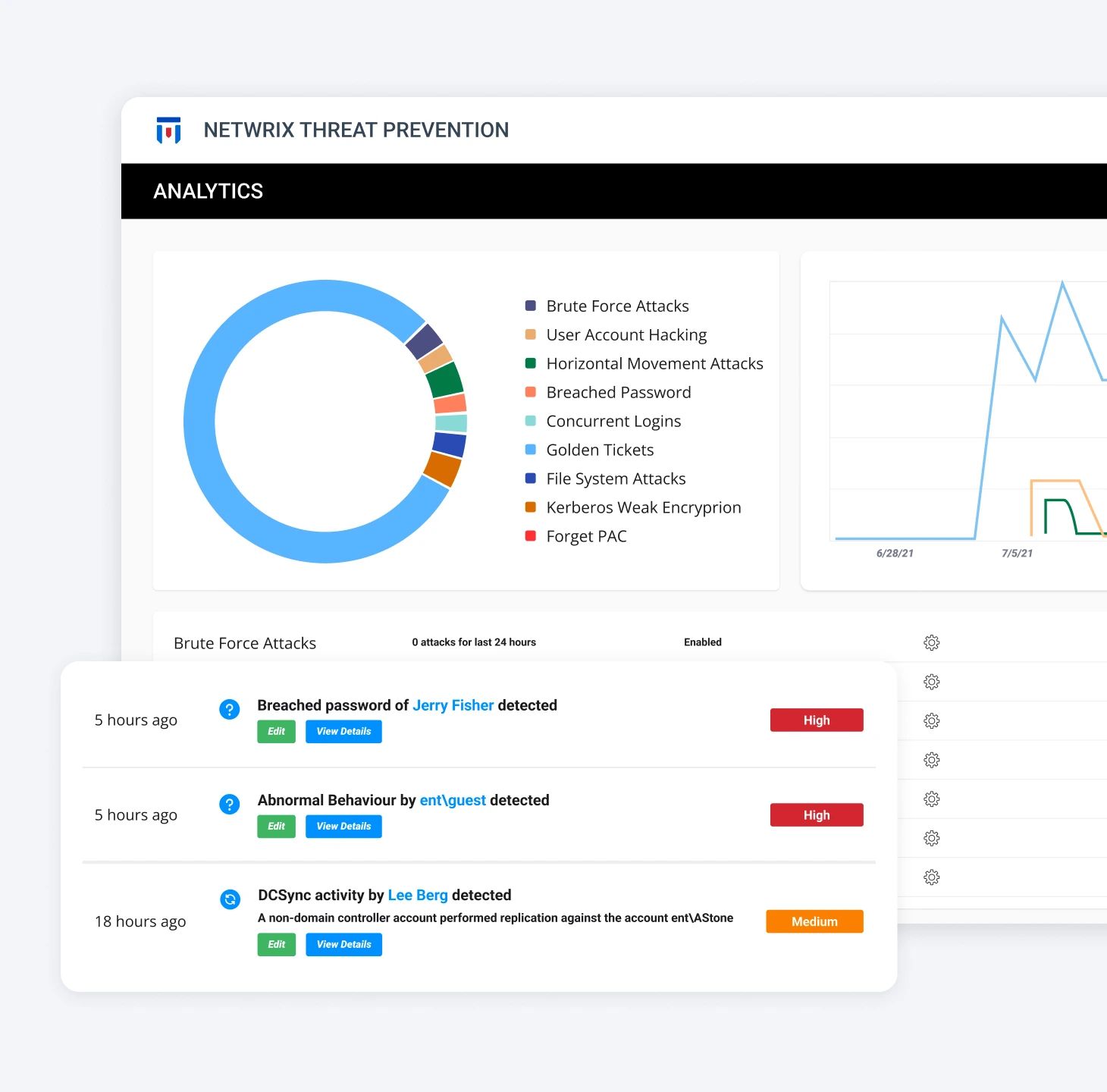Click '18 hours ago' timestamp
This screenshot has height=1092, width=1107.
pos(140,921)
